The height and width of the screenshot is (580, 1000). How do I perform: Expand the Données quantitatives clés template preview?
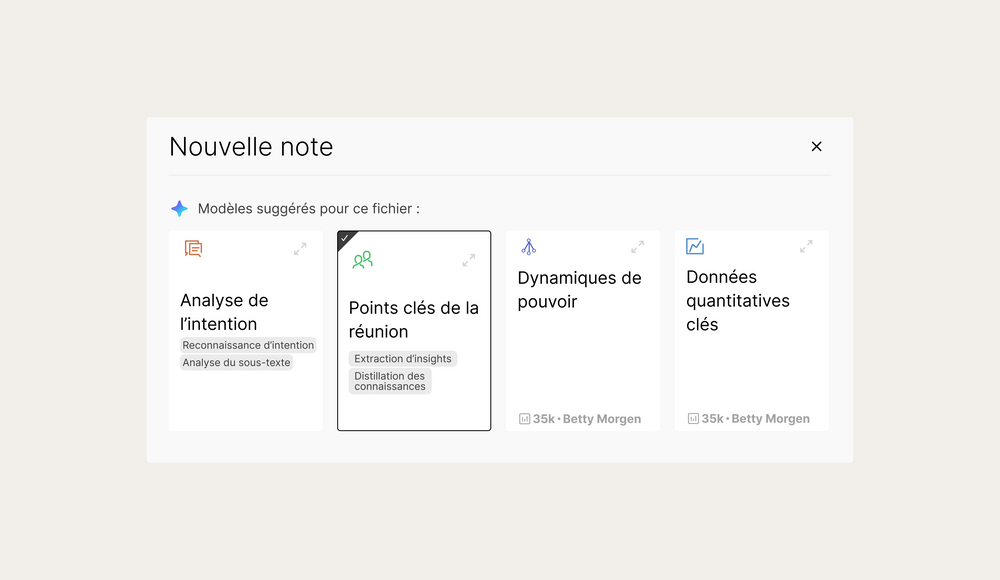pos(806,246)
